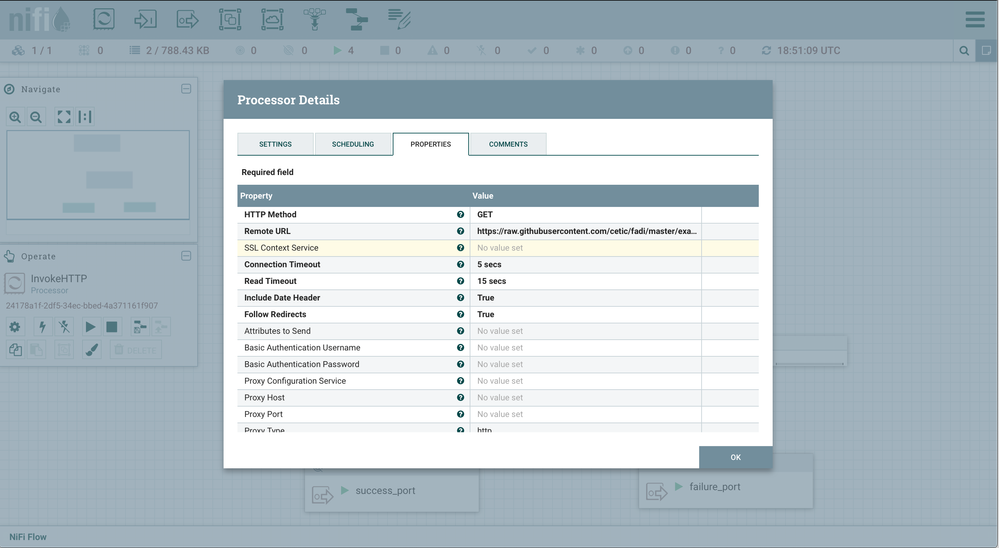
Task: Show help for Follow Redirects
Action: tap(460, 314)
